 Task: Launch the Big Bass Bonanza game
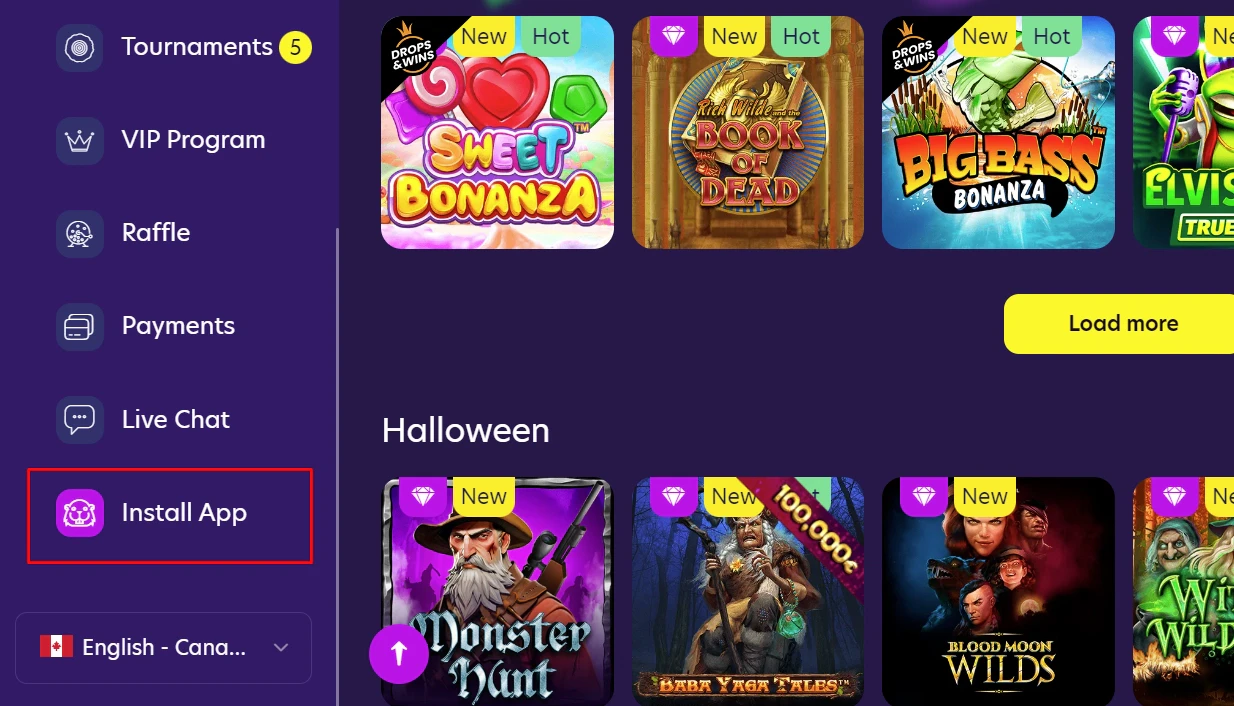coord(998,132)
